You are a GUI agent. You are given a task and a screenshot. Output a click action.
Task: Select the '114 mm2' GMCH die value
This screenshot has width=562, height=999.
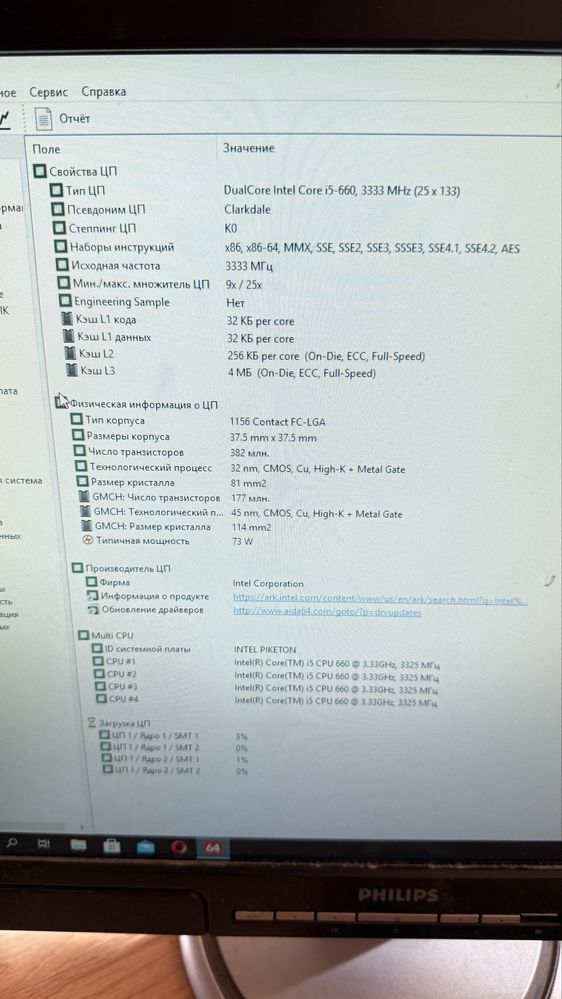click(x=252, y=528)
